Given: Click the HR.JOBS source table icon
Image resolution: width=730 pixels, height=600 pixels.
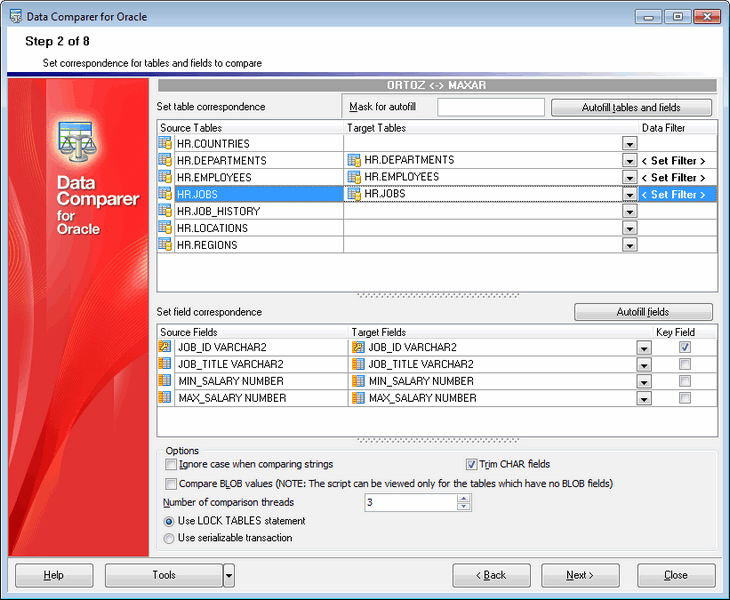Looking at the screenshot, I should tap(165, 194).
